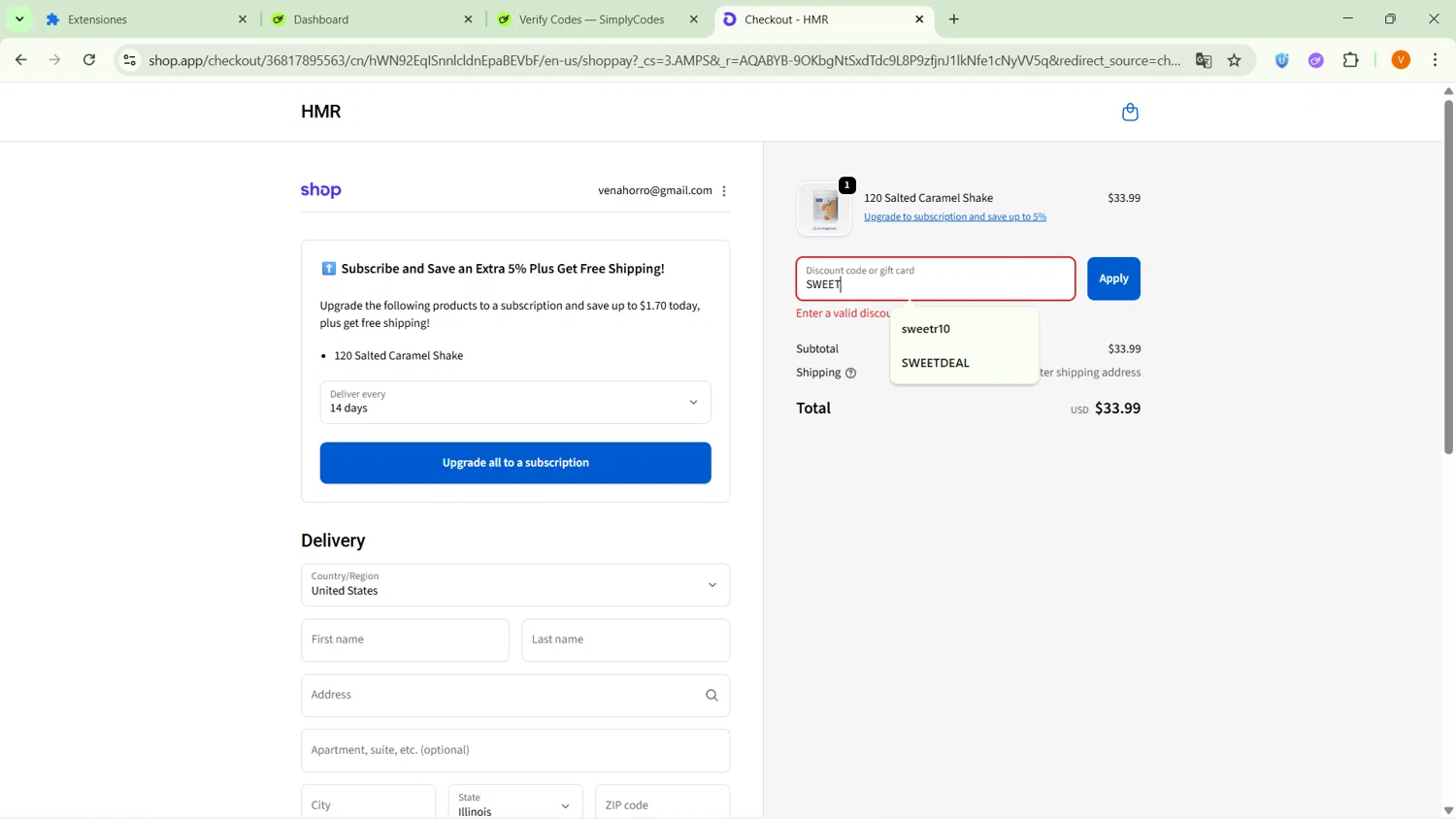Click the Apply discount button
Image resolution: width=1456 pixels, height=819 pixels.
pyautogui.click(x=1113, y=278)
